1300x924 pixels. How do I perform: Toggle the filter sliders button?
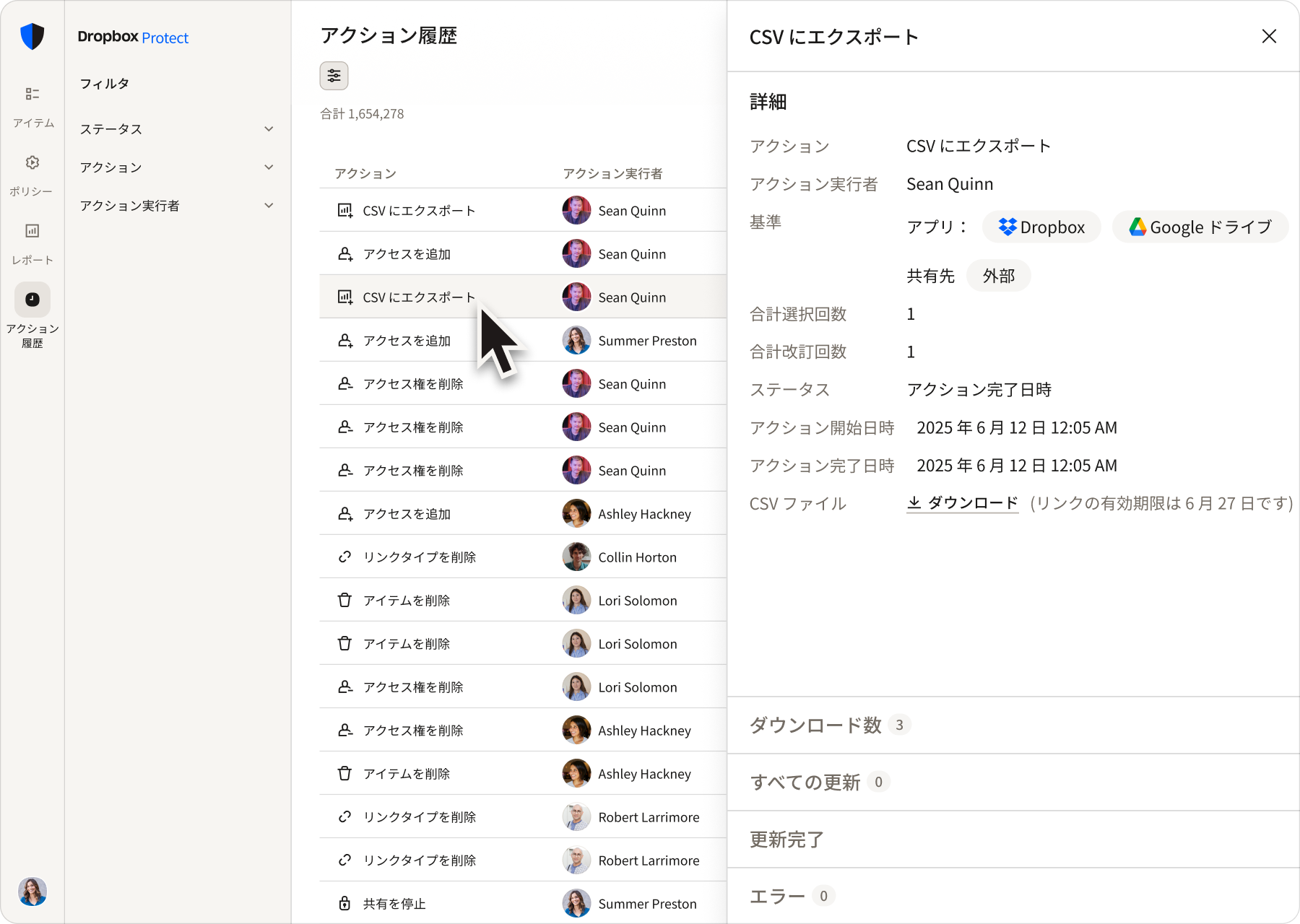[334, 76]
